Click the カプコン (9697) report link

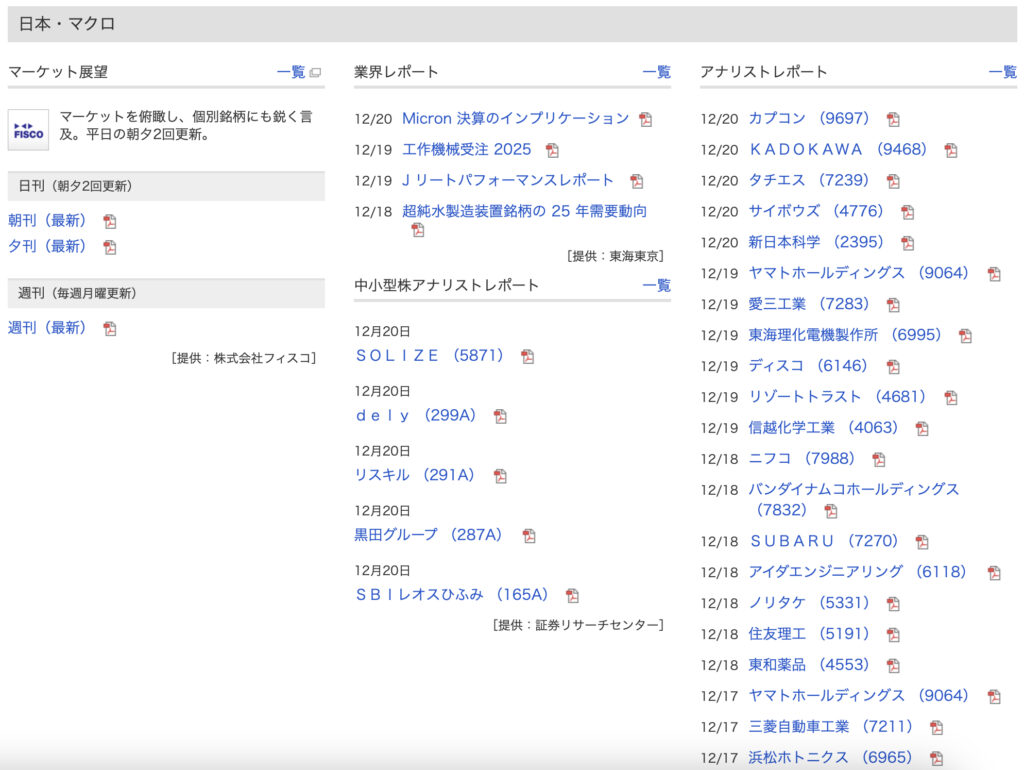pyautogui.click(x=810, y=118)
